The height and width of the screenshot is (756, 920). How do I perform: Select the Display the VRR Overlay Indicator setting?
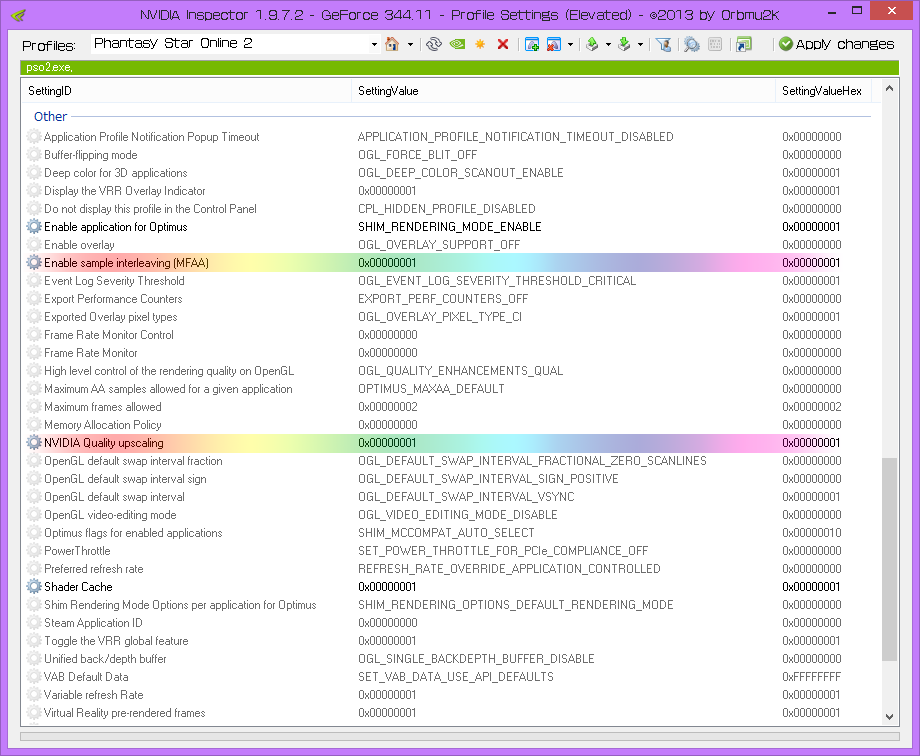[124, 191]
